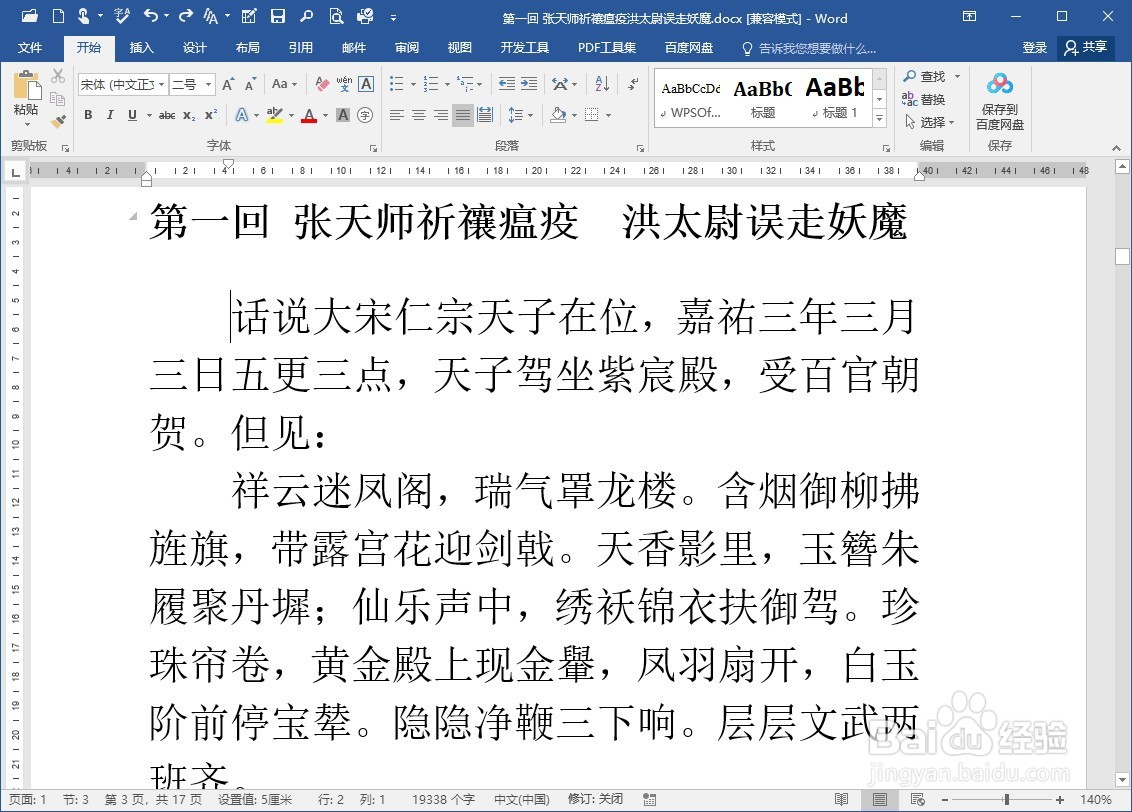This screenshot has height=812, width=1132.
Task: Switch to Web Layout view in status bar
Action: point(918,799)
